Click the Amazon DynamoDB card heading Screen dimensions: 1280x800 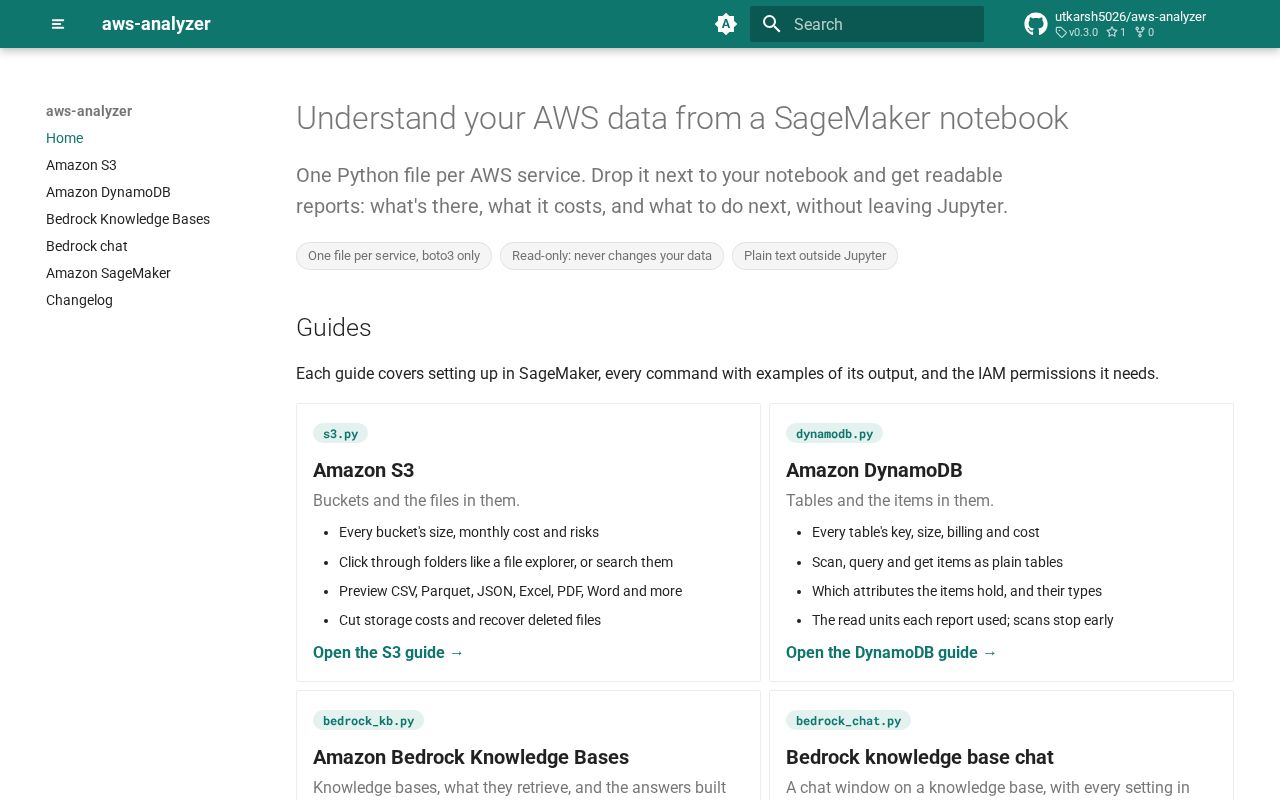tap(874, 470)
